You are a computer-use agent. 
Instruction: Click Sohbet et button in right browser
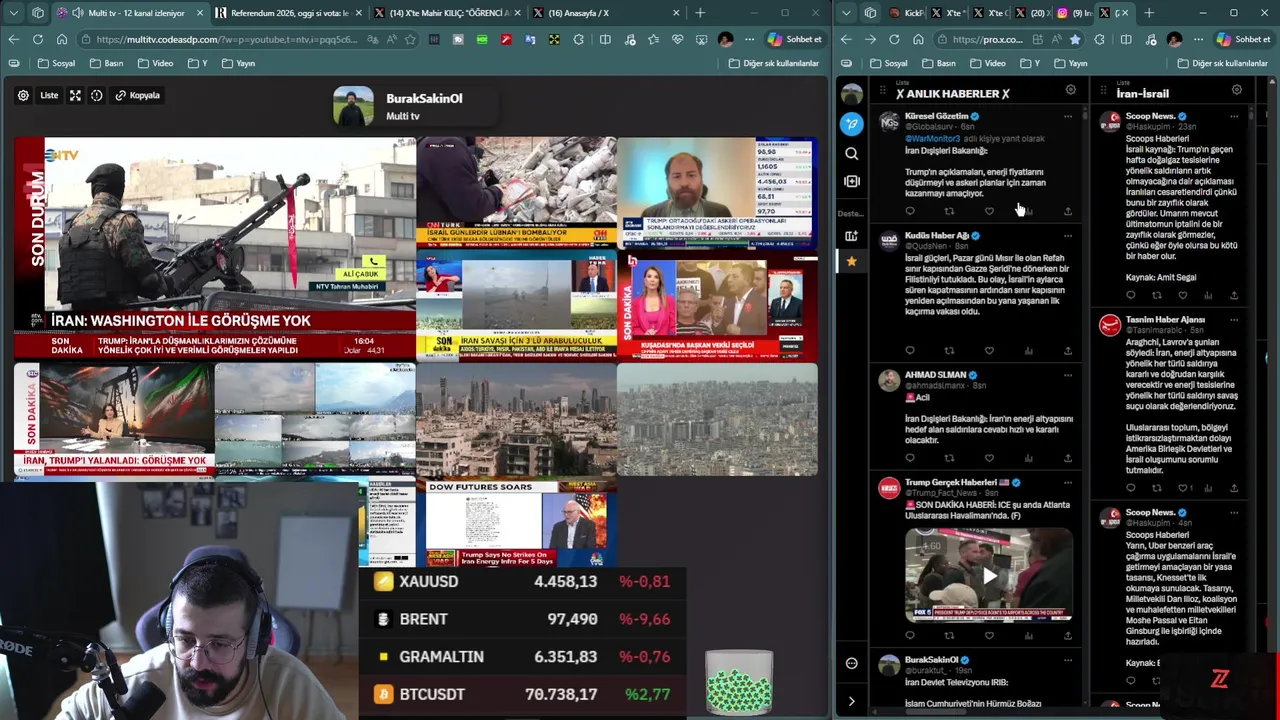tap(1243, 39)
